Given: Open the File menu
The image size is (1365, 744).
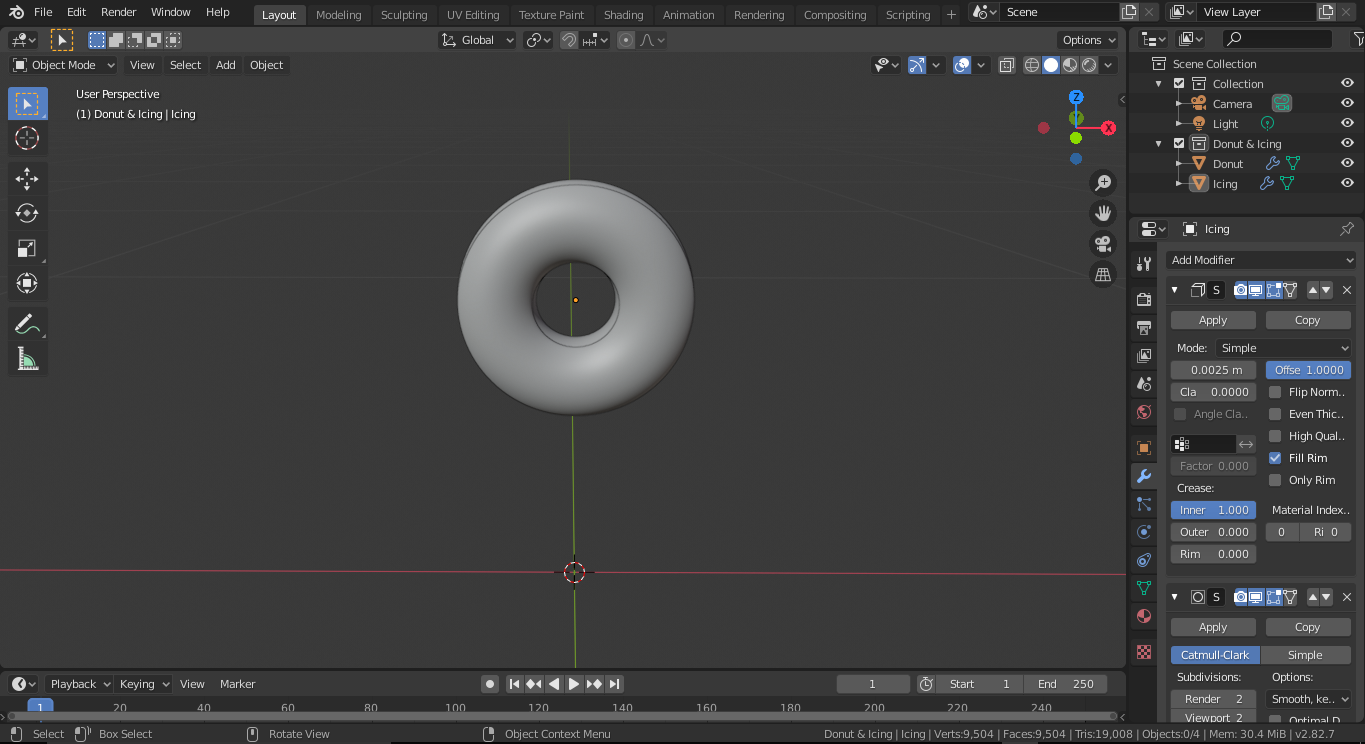Looking at the screenshot, I should (43, 12).
